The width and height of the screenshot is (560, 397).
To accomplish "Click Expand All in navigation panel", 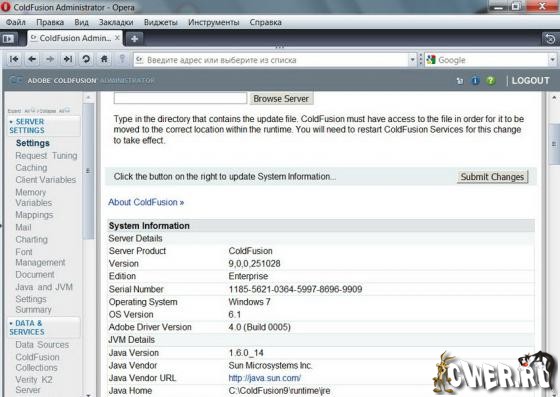I will pos(21,111).
